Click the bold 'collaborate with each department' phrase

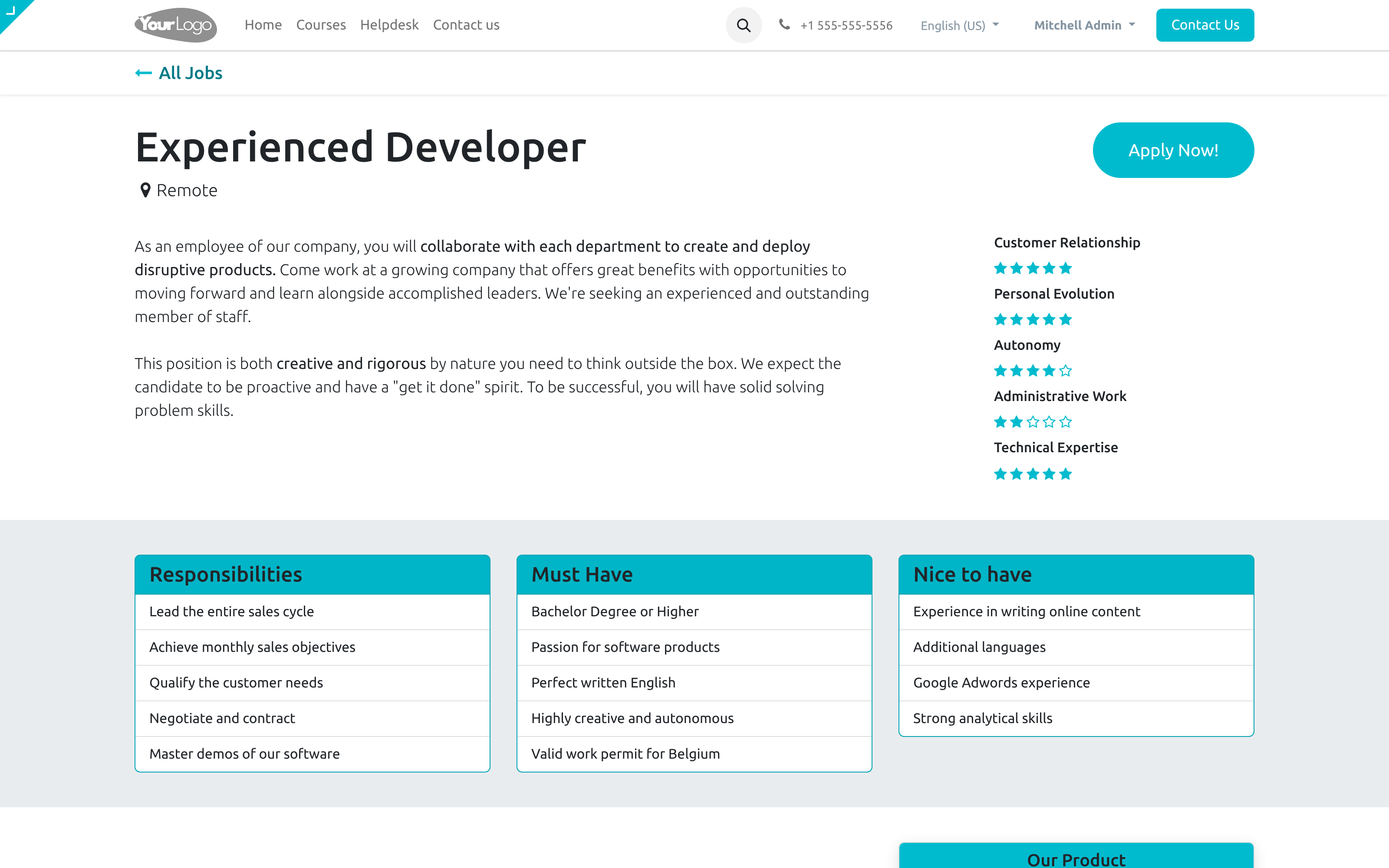coord(540,246)
